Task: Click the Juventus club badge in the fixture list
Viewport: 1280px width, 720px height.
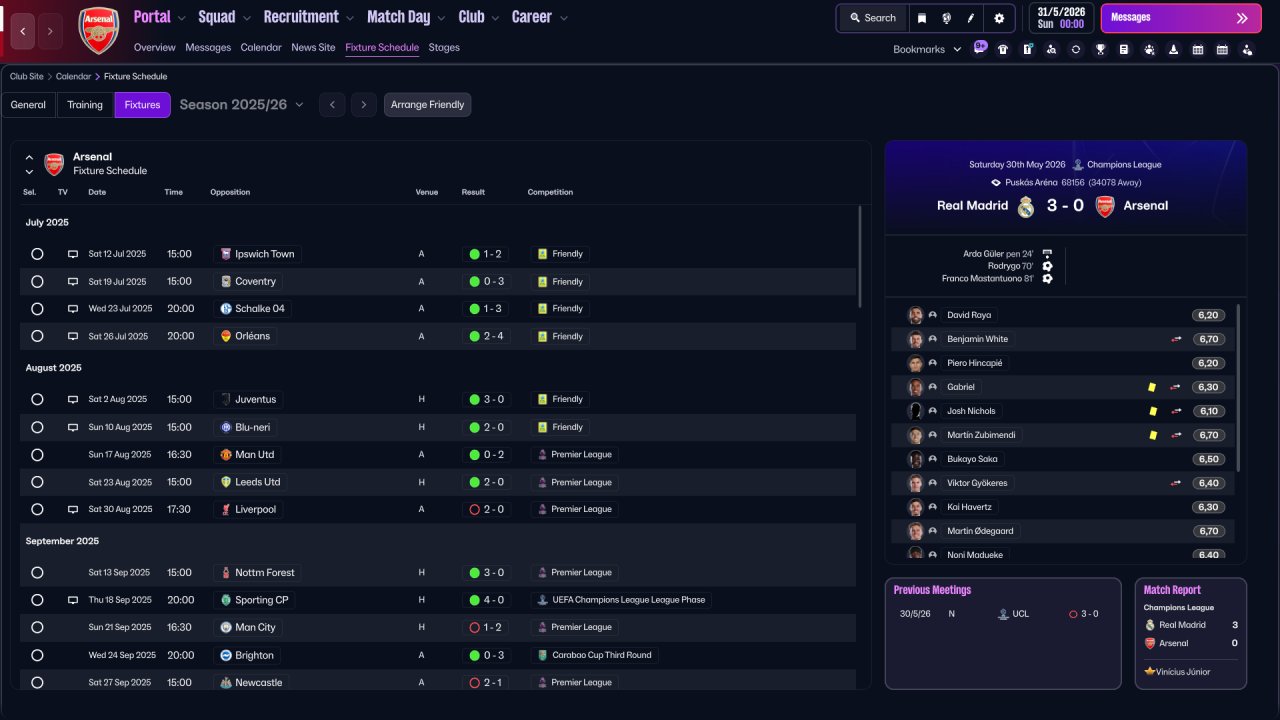Action: coord(226,399)
